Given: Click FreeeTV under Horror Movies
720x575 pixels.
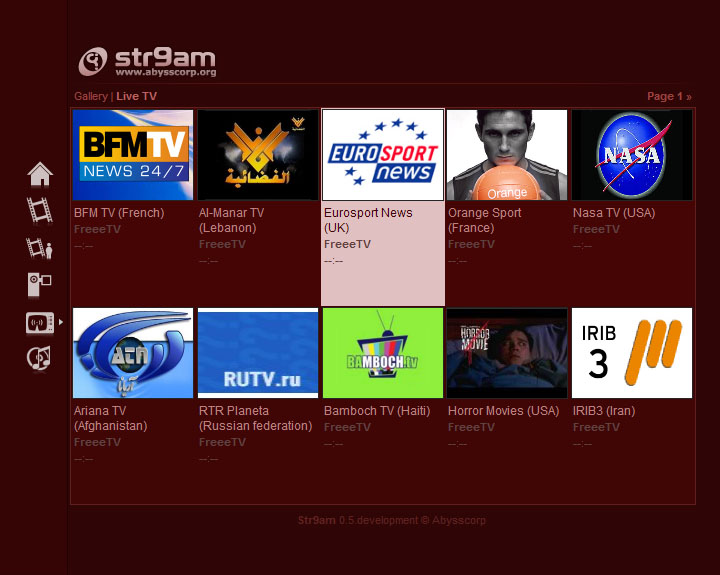Looking at the screenshot, I should coord(471,427).
